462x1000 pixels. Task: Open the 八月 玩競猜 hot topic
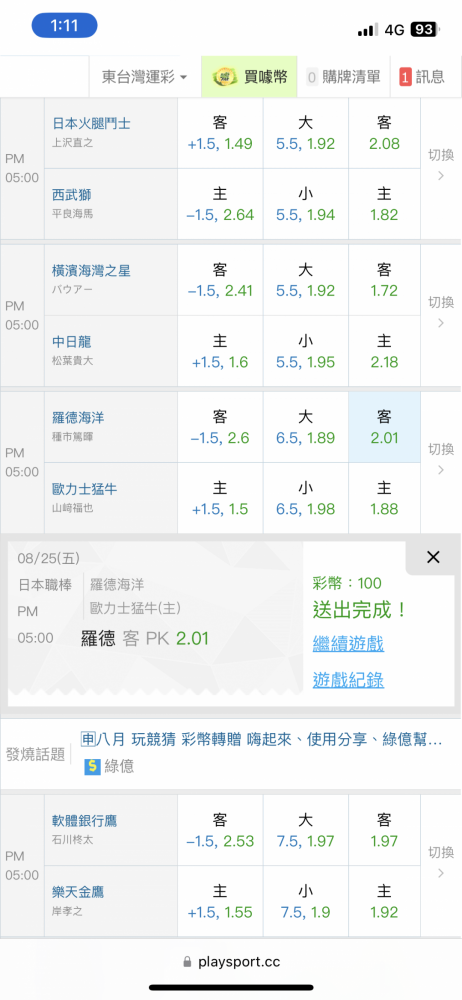pos(262,740)
